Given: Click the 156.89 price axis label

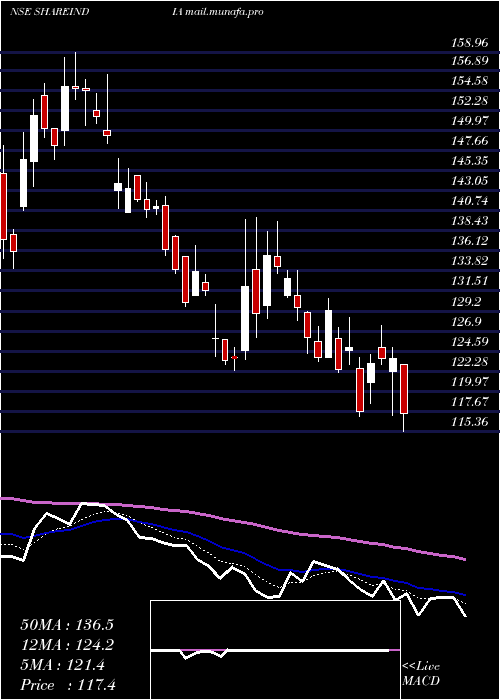Looking at the screenshot, I should (470, 61).
